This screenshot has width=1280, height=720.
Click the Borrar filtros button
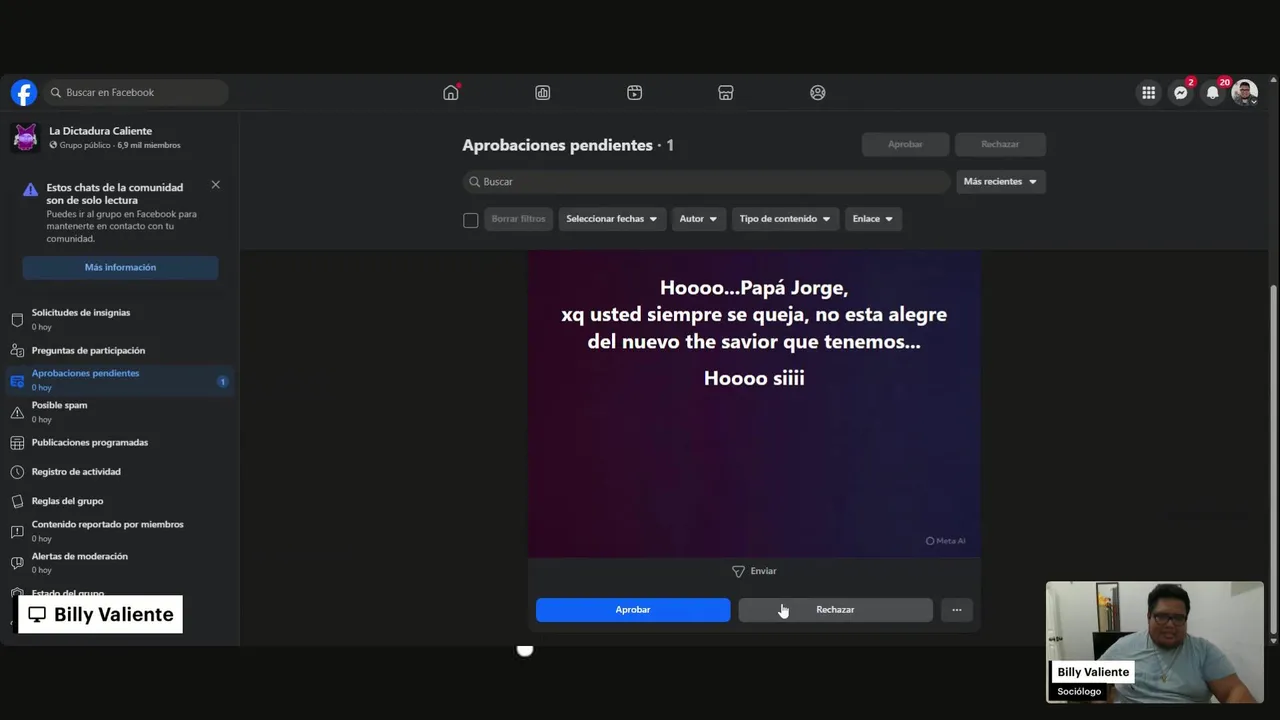pos(518,219)
